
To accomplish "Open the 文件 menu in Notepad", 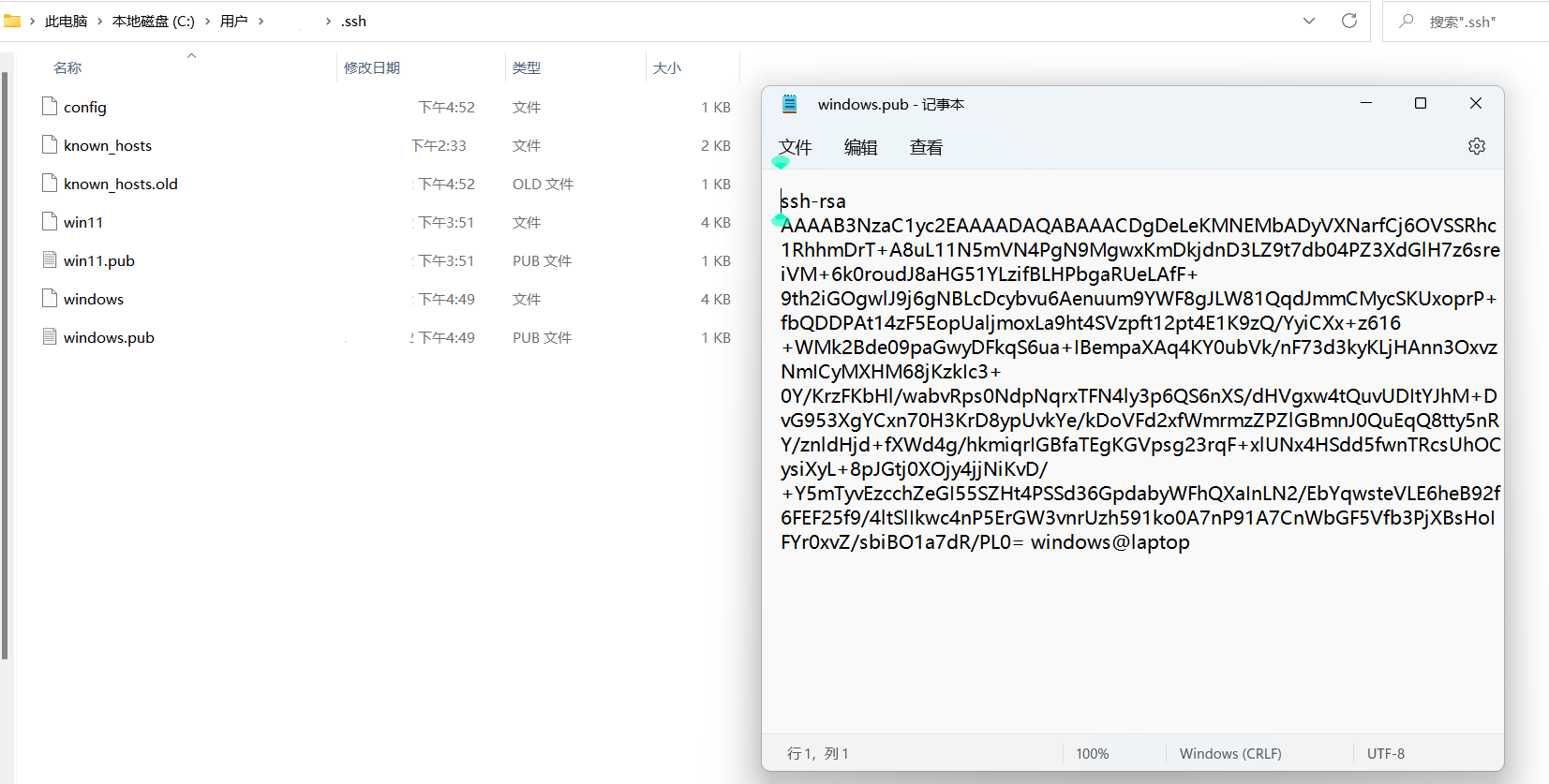I will 795,147.
